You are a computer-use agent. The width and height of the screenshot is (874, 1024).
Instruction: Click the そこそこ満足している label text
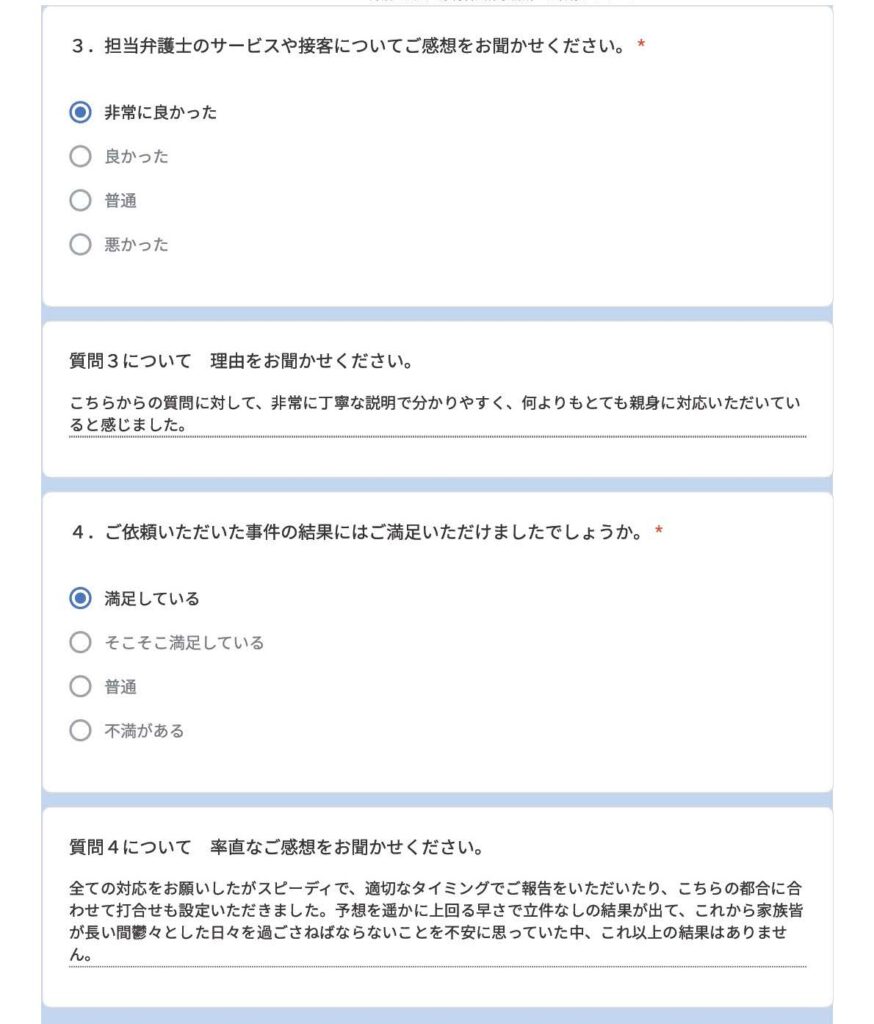(184, 643)
